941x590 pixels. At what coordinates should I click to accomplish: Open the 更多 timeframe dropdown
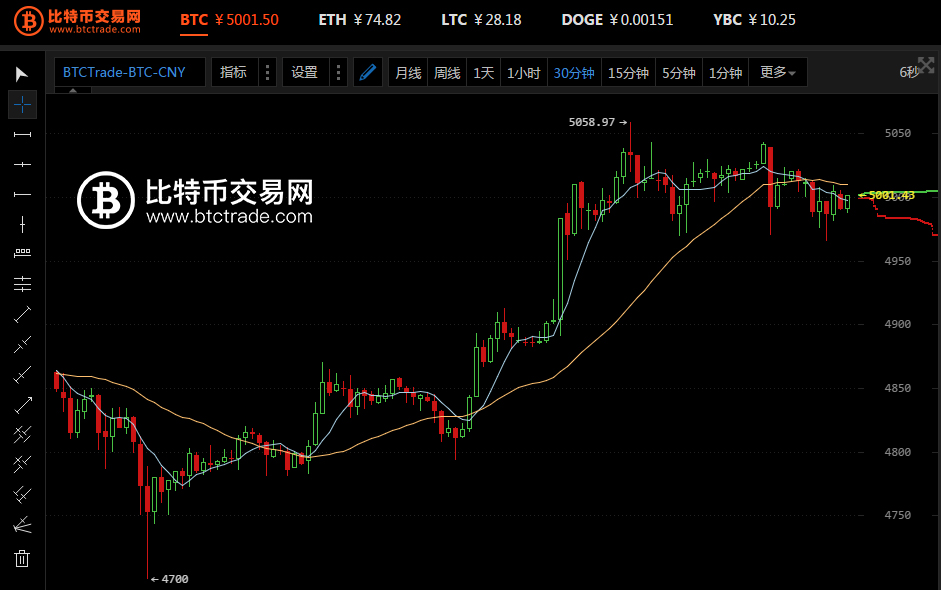pos(777,73)
